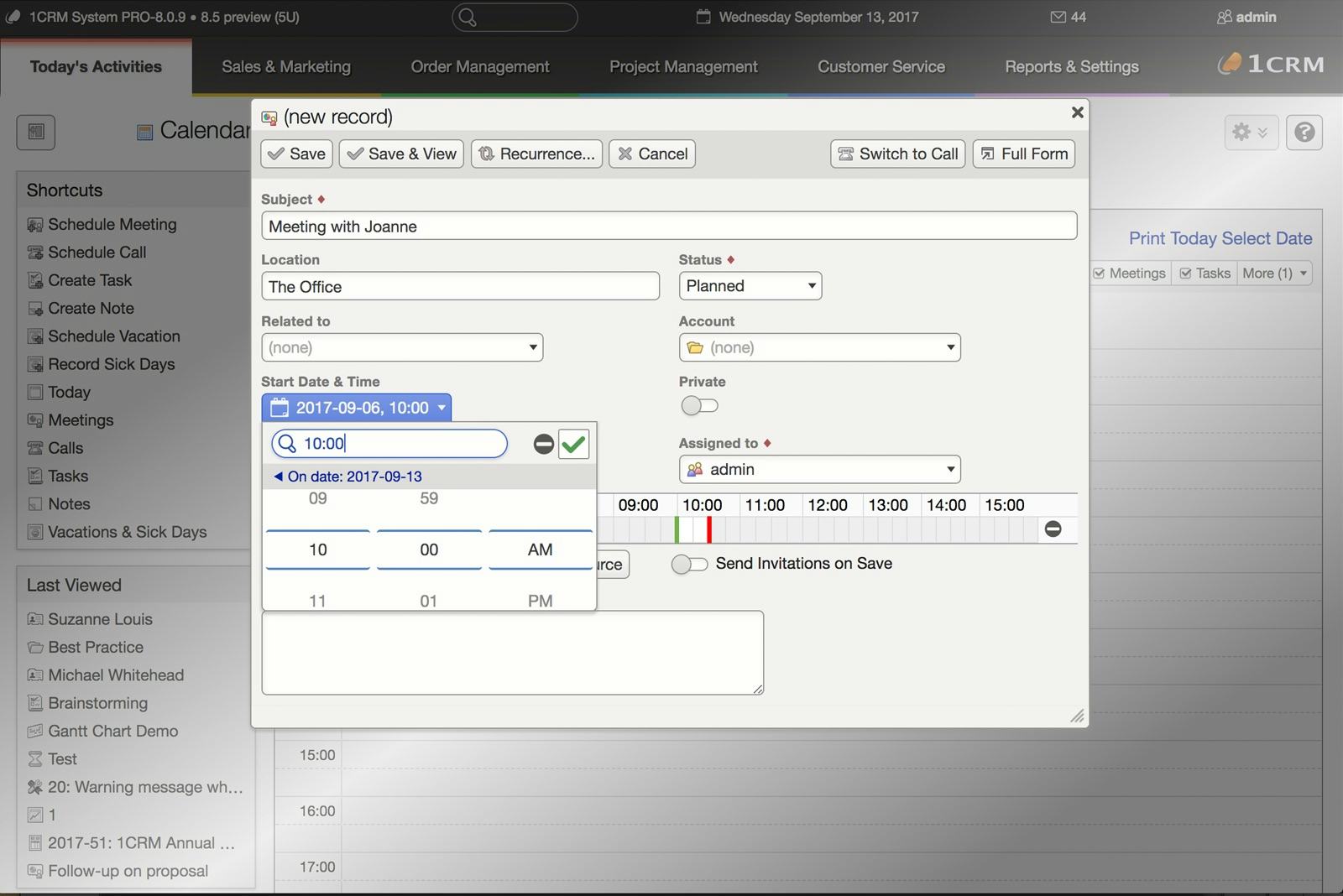The image size is (1343, 896).
Task: Click the Create Note shortcut icon
Action: click(x=35, y=309)
